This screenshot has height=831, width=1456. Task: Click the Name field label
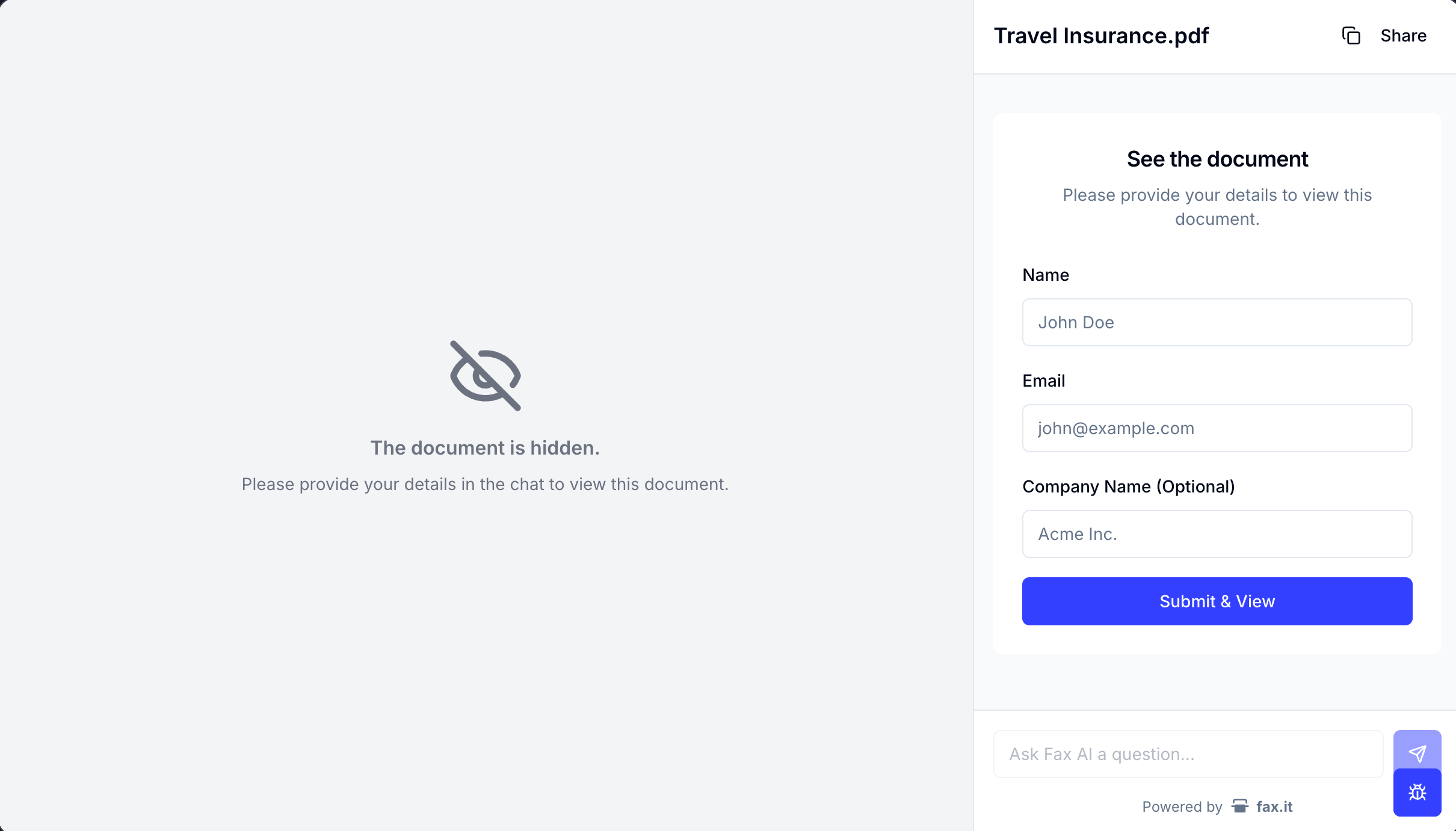1046,275
